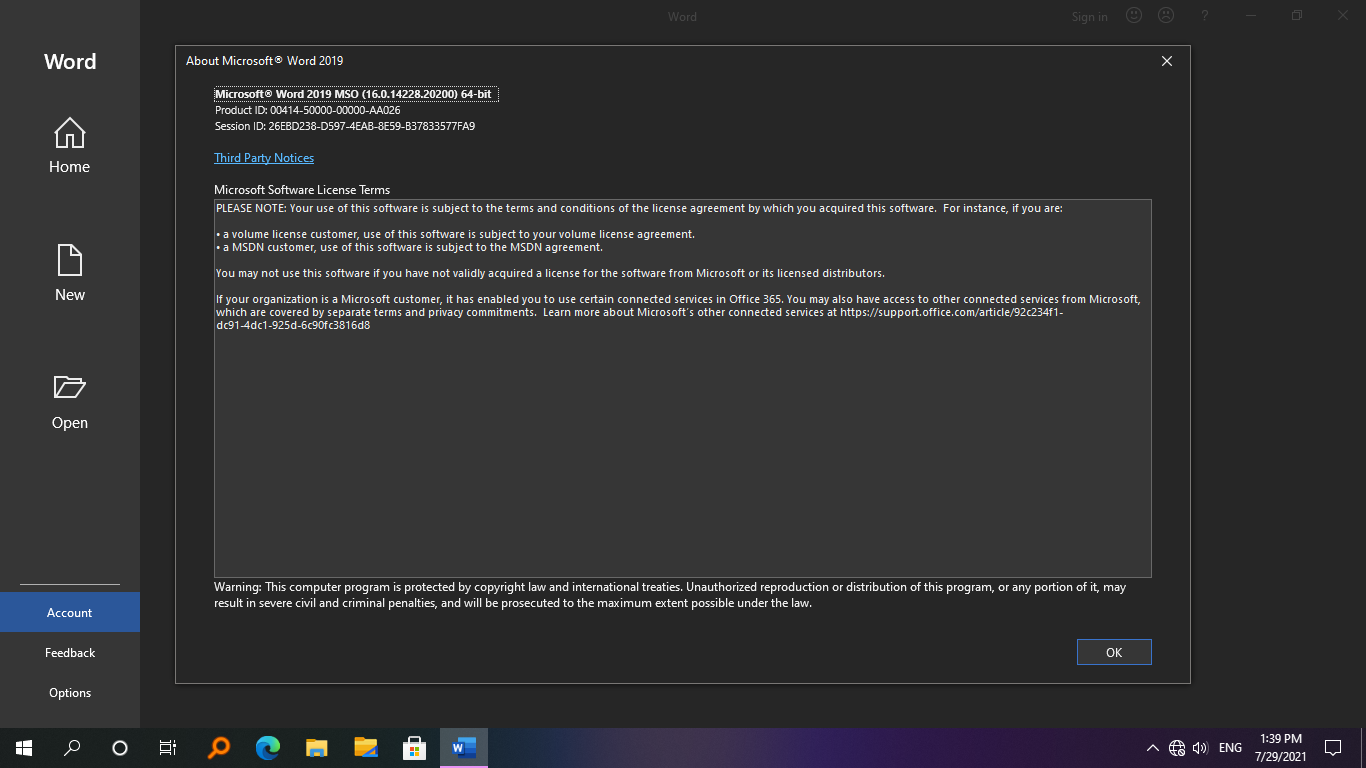Viewport: 1366px width, 768px height.
Task: Click the Sign in link in title bar
Action: (x=1089, y=16)
